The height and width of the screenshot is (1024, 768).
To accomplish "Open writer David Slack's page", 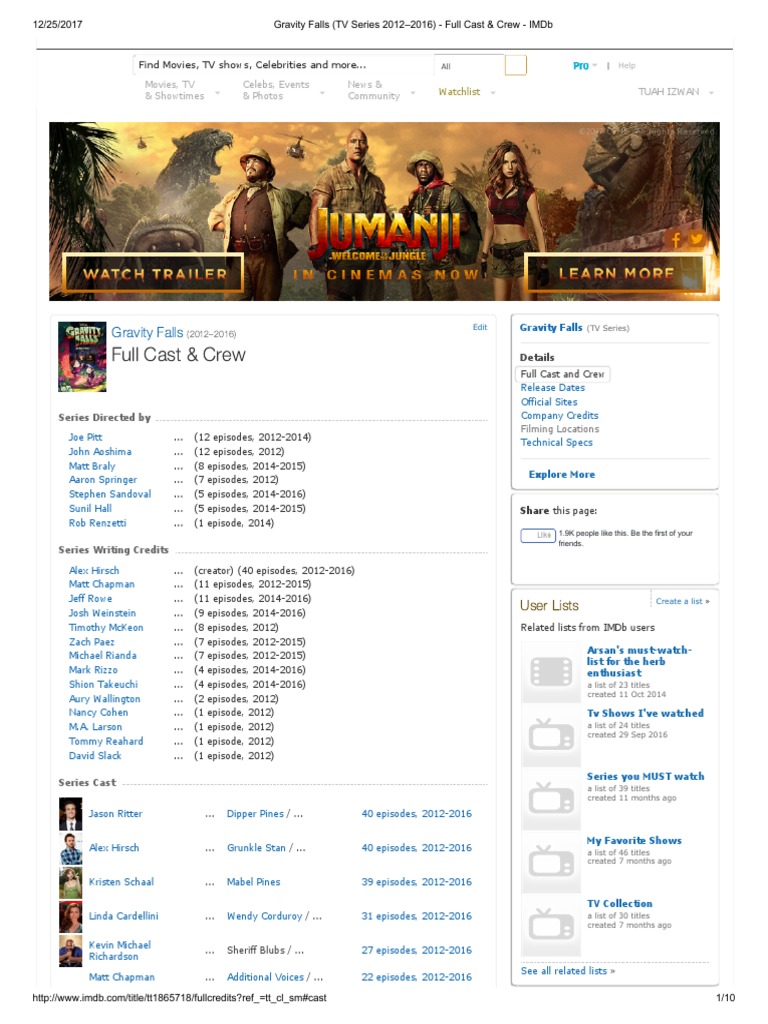I will tap(95, 756).
